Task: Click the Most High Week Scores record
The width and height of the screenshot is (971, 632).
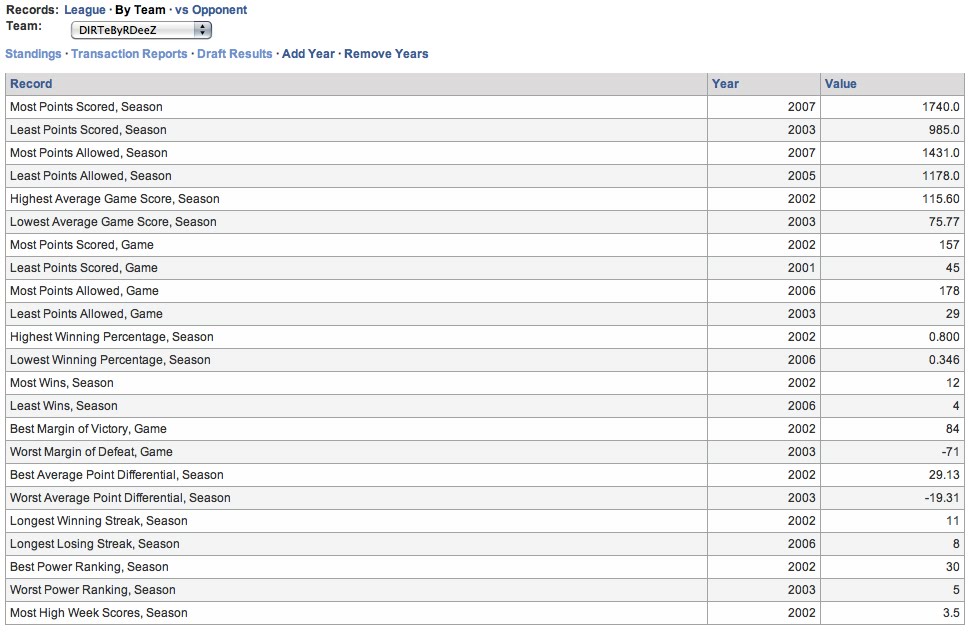Action: pos(99,613)
